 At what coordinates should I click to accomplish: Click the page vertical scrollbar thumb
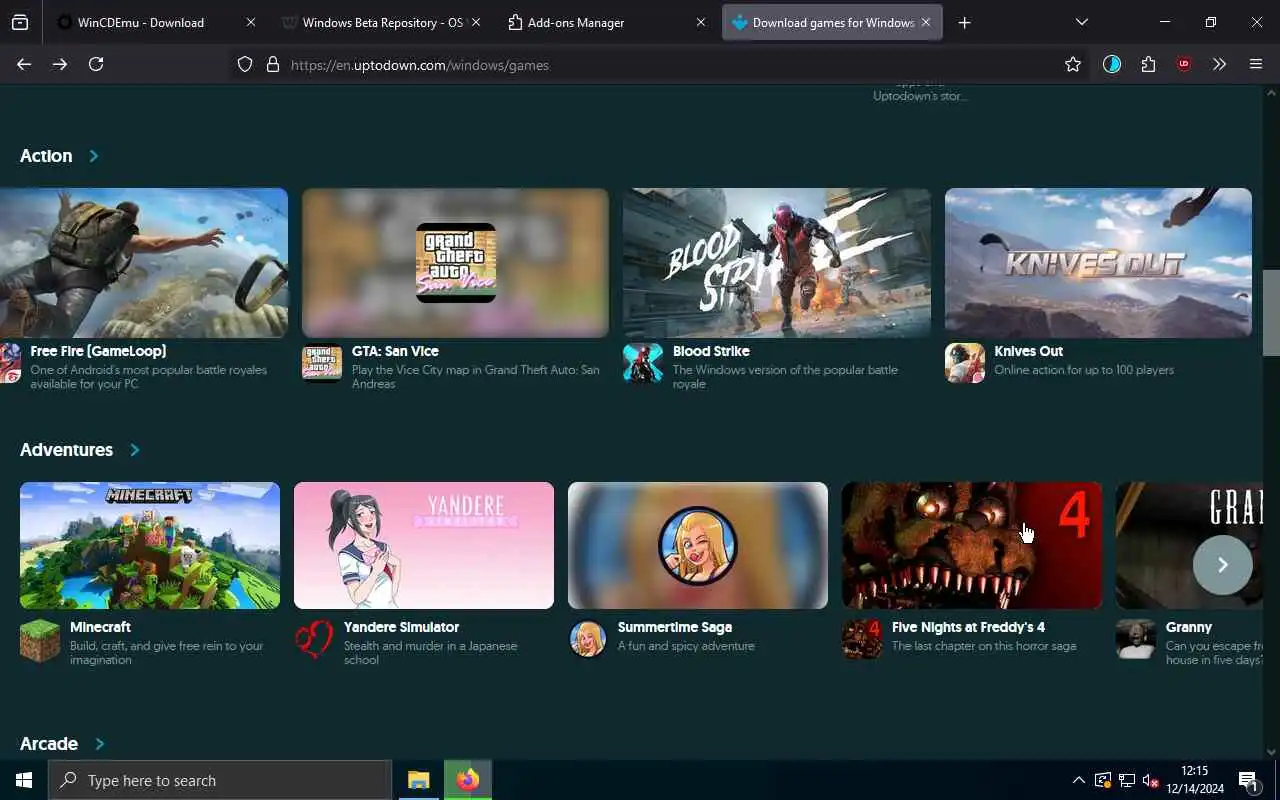click(x=1271, y=312)
